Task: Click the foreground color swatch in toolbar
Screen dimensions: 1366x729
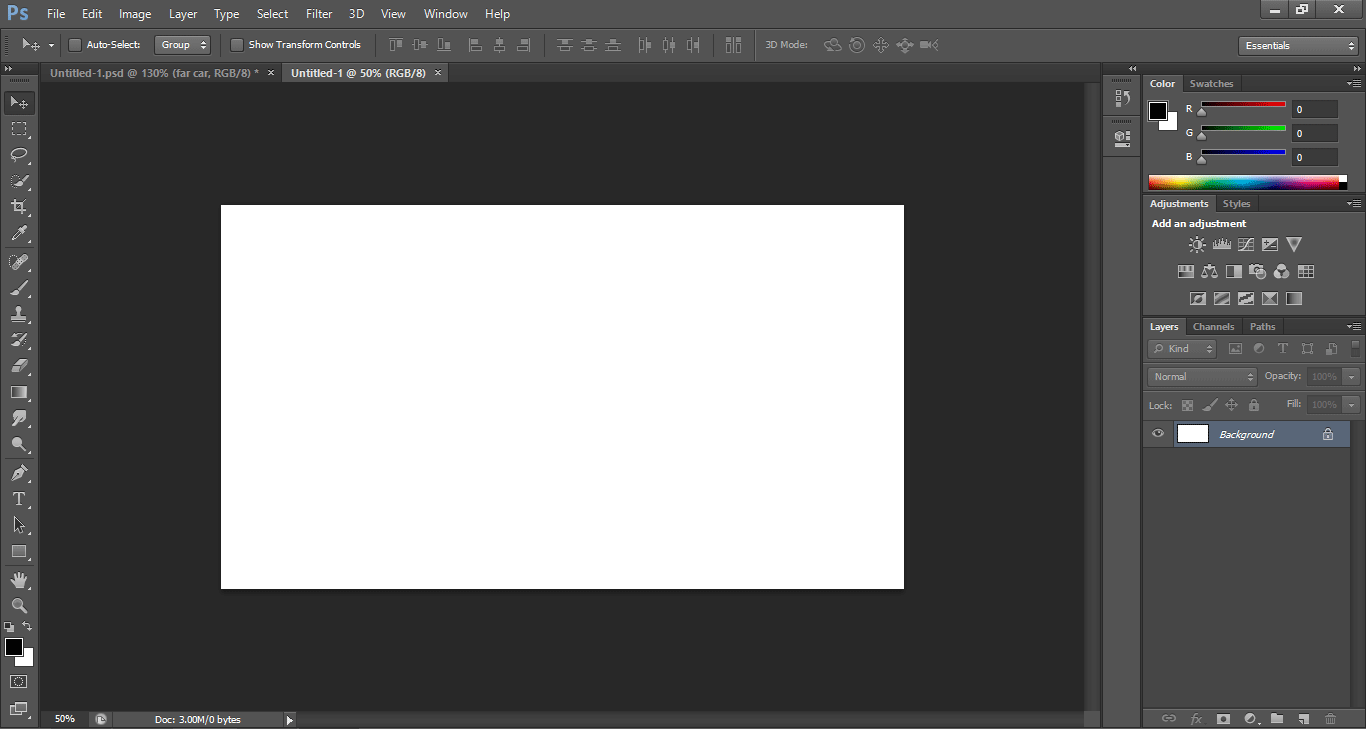Action: point(14,647)
